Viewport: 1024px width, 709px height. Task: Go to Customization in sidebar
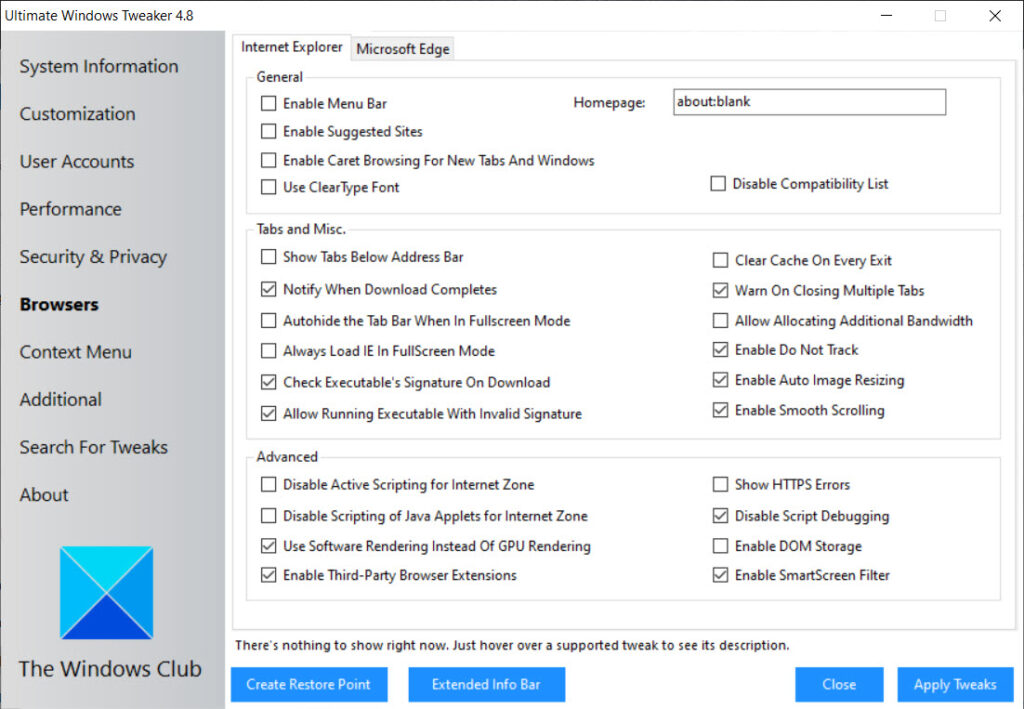78,114
